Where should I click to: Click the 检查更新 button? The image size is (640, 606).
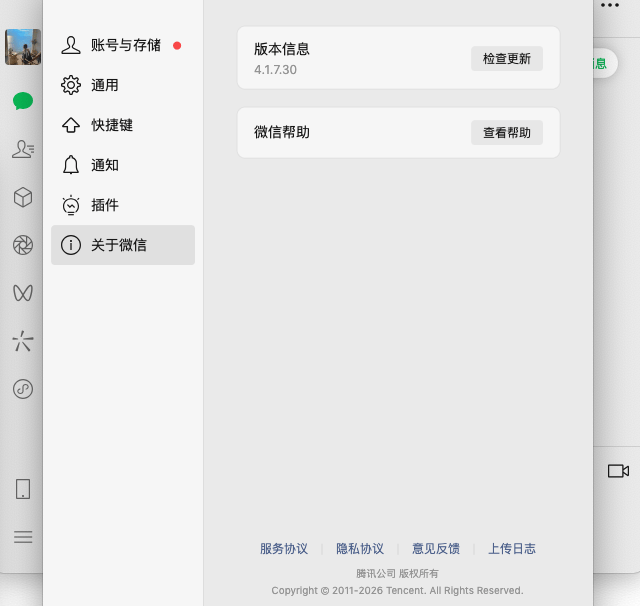click(x=507, y=59)
